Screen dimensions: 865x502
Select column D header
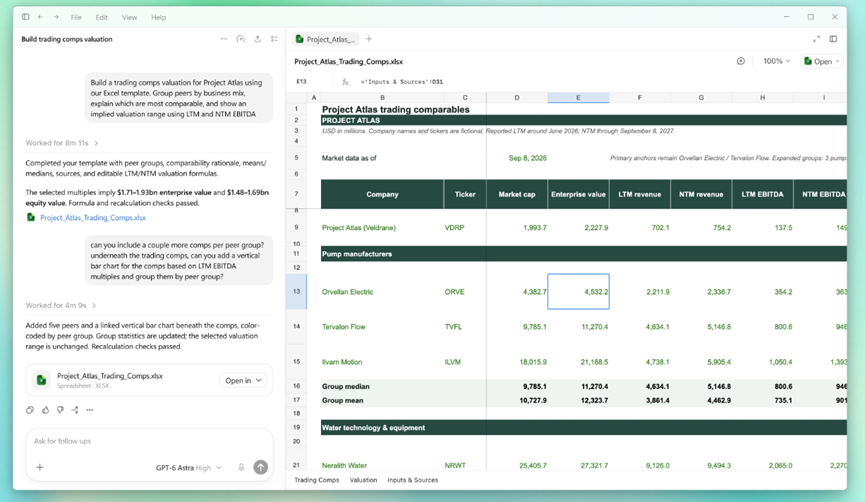pyautogui.click(x=517, y=98)
